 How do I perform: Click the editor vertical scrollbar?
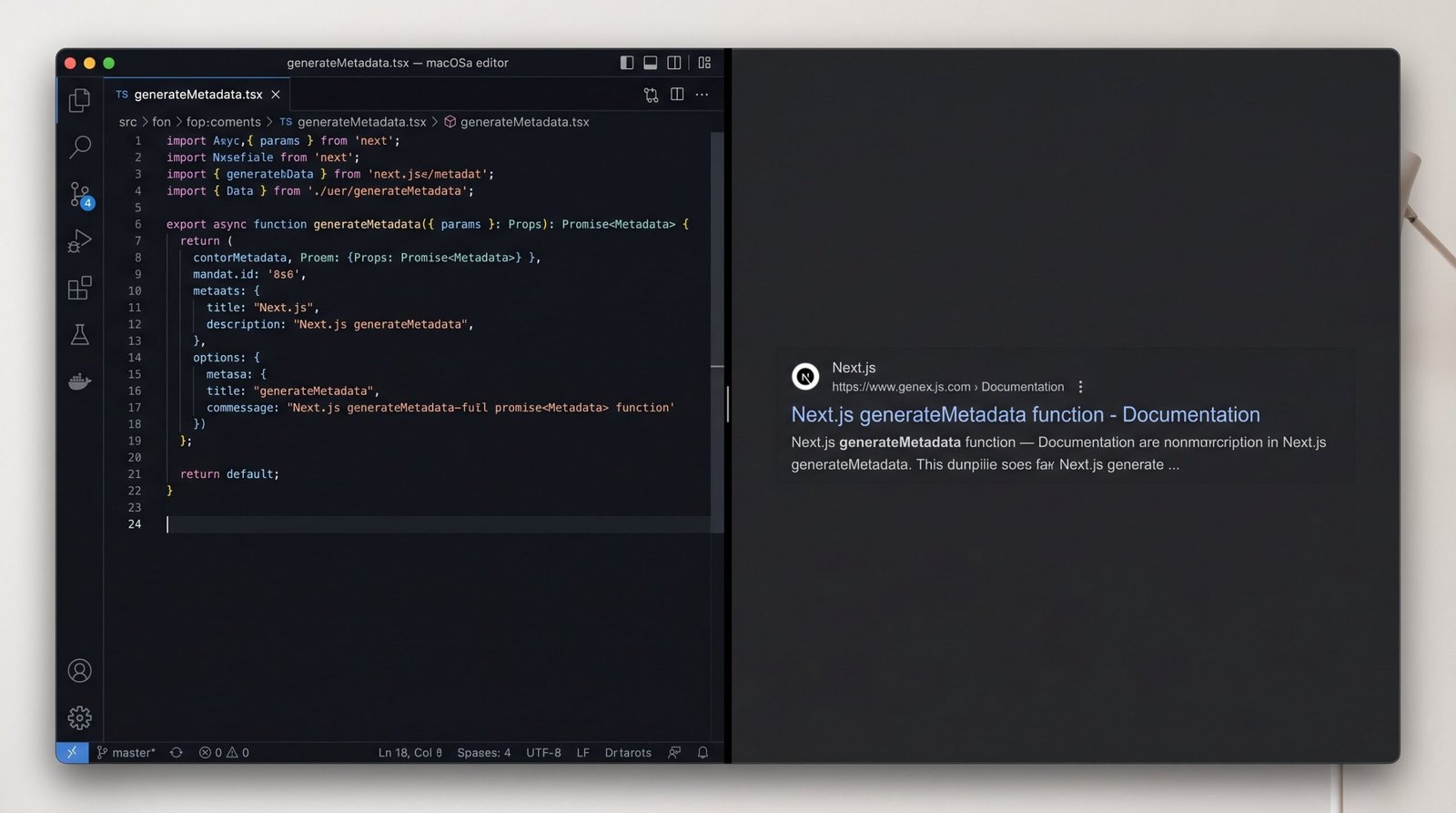[x=717, y=332]
